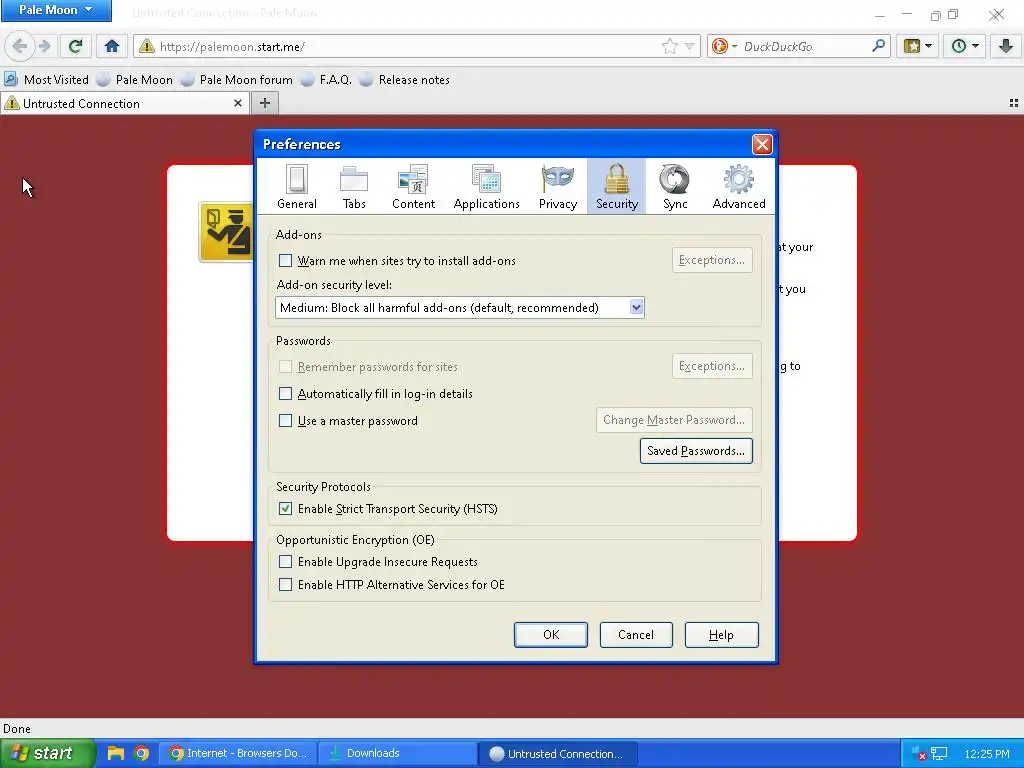The width and height of the screenshot is (1024, 768).
Task: Open Chrome from the quick launch bar
Action: pyautogui.click(x=141, y=753)
